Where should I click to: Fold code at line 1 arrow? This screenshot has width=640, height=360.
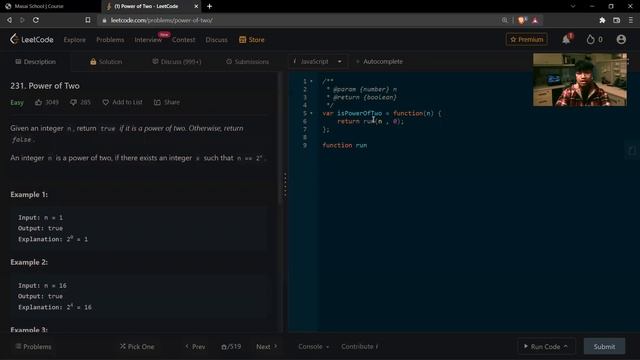point(311,81)
